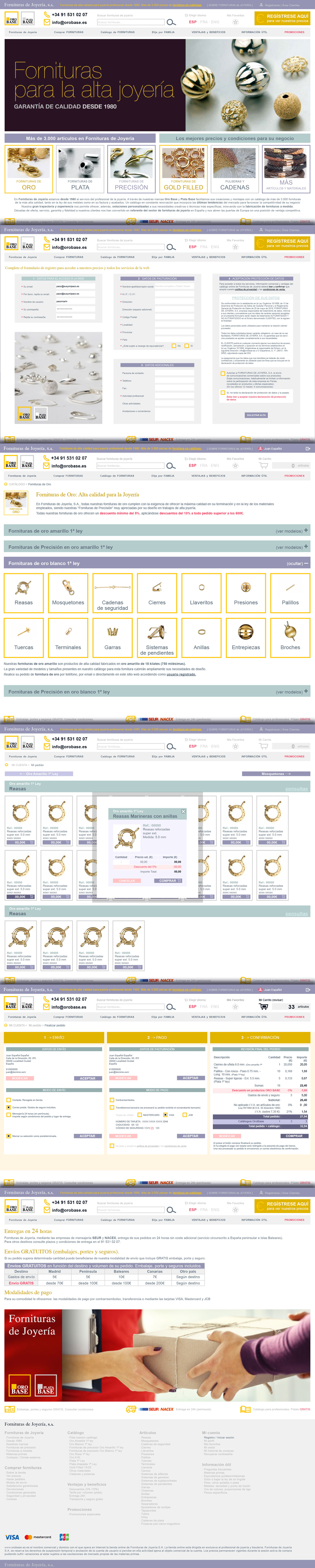
Task: Select Terminales icon in catalog grid
Action: (x=68, y=637)
